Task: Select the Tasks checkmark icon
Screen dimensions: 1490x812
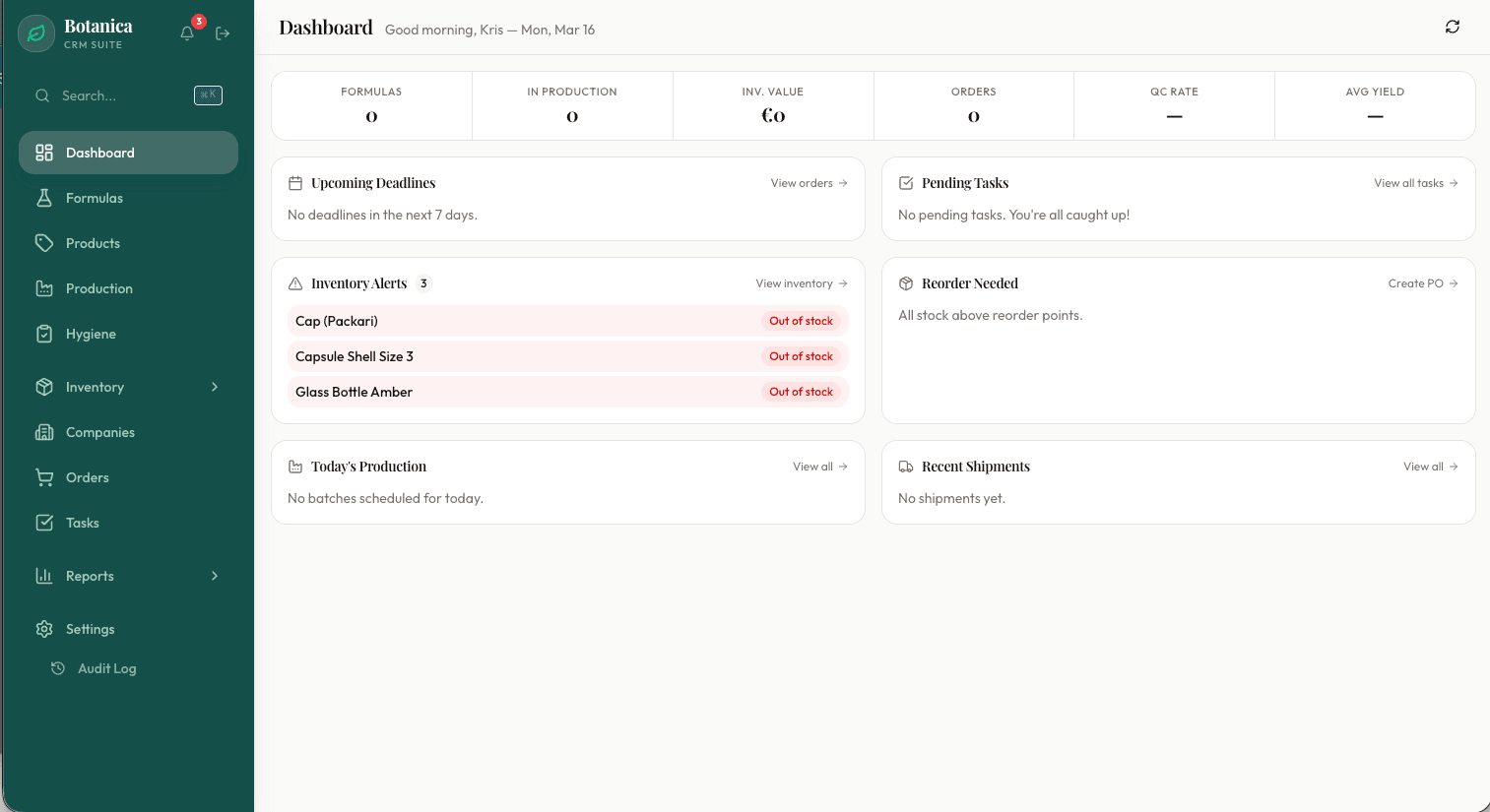Action: (44, 523)
